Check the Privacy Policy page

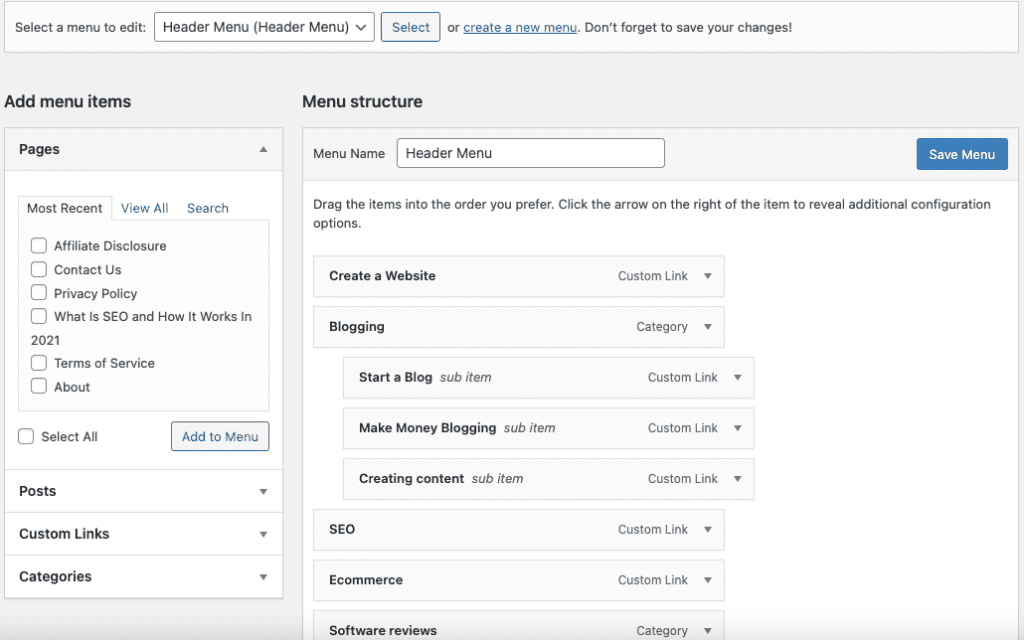(38, 293)
